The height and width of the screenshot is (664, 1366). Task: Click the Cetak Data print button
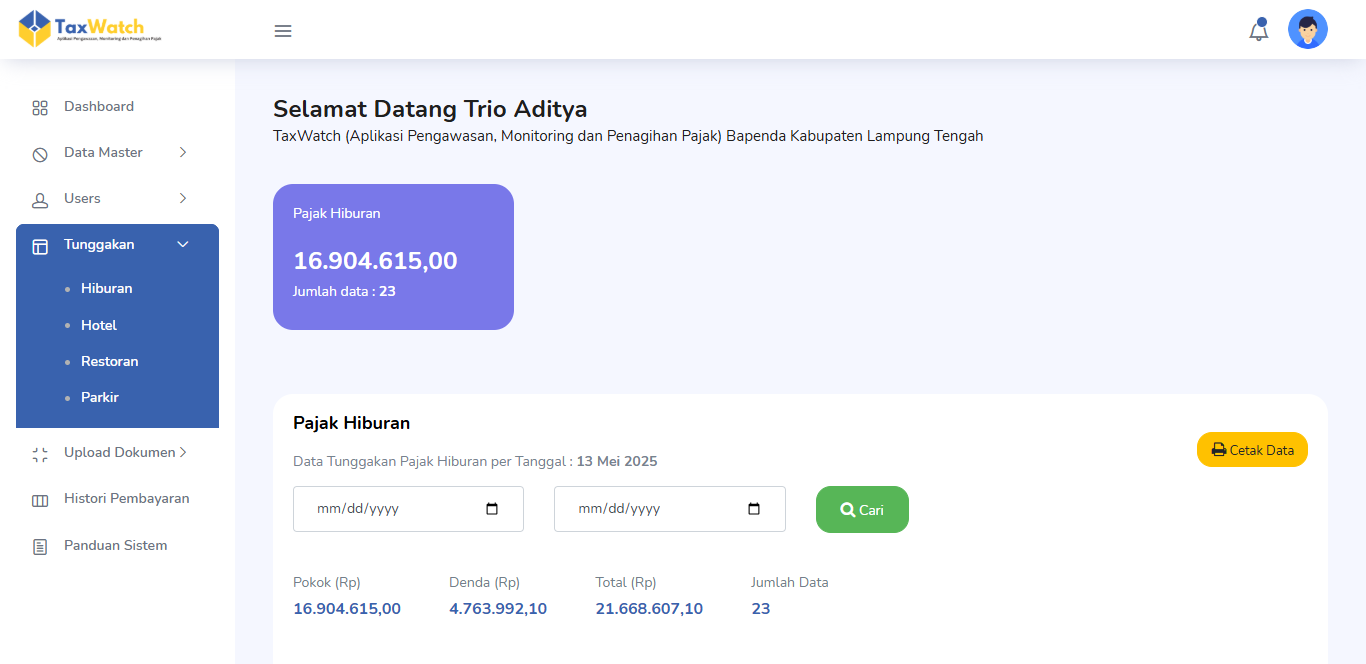[1252, 450]
